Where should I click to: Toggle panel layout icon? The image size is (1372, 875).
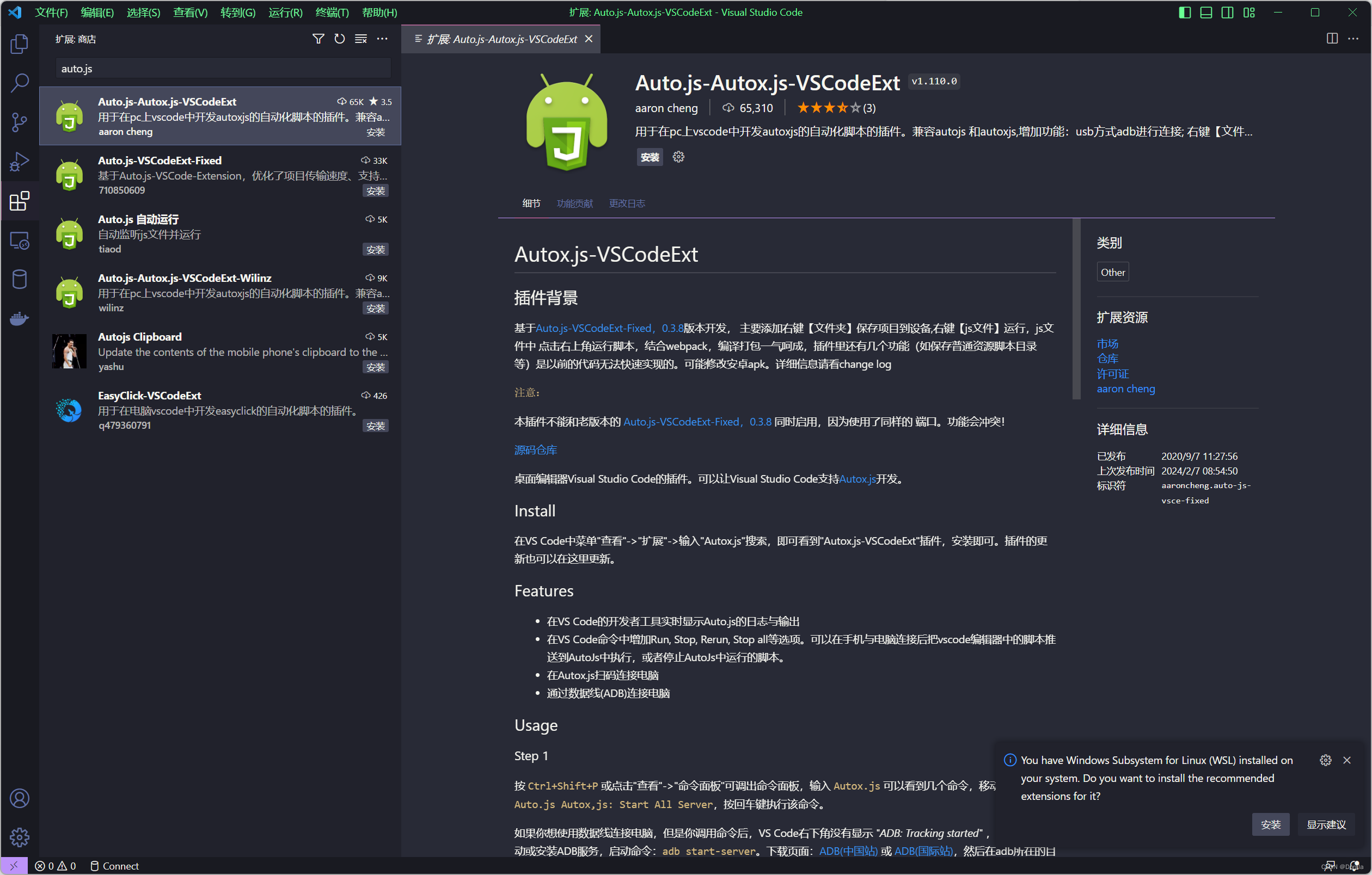coord(1206,13)
